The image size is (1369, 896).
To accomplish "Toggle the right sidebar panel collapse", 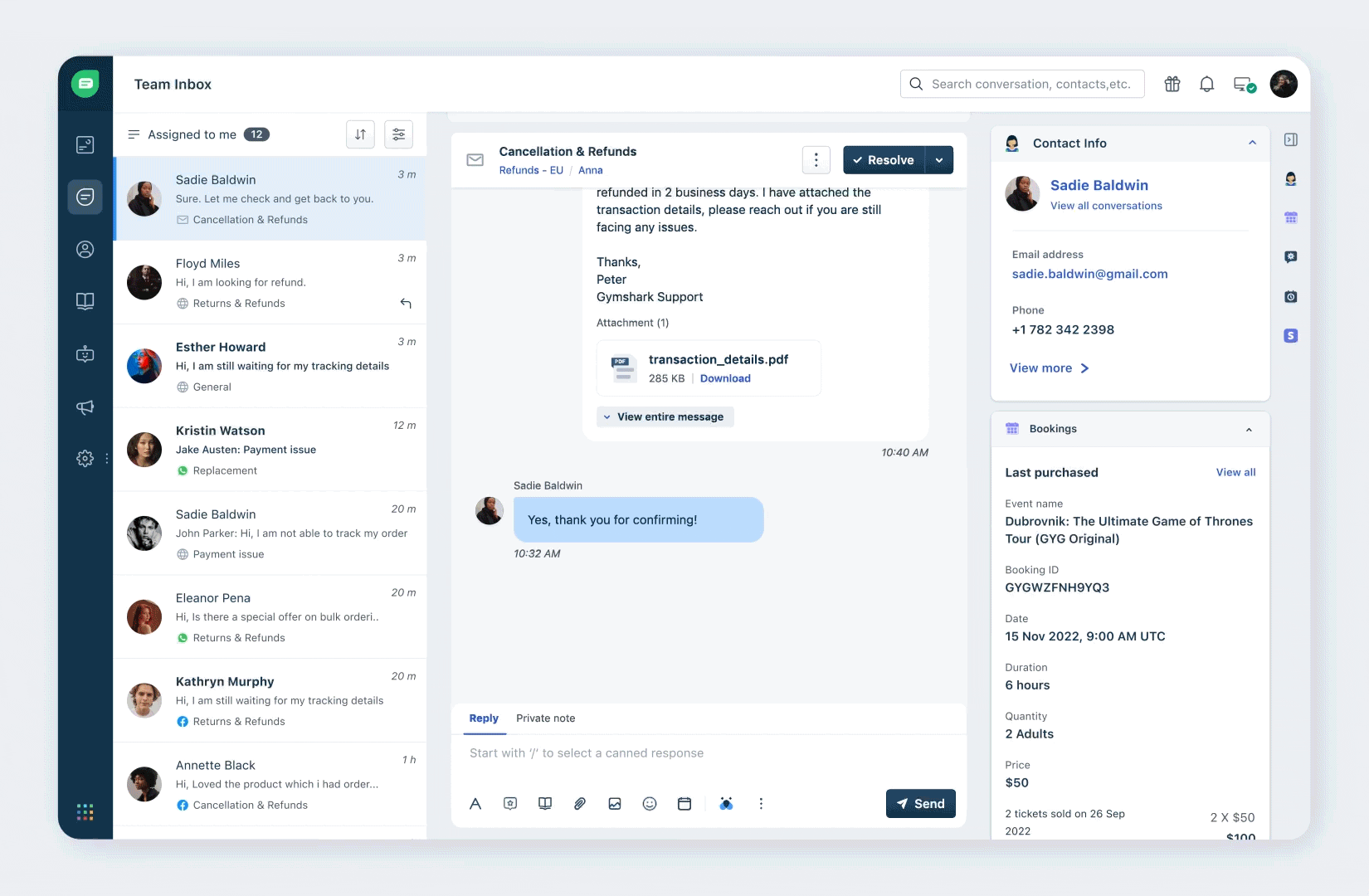I will [x=1290, y=140].
